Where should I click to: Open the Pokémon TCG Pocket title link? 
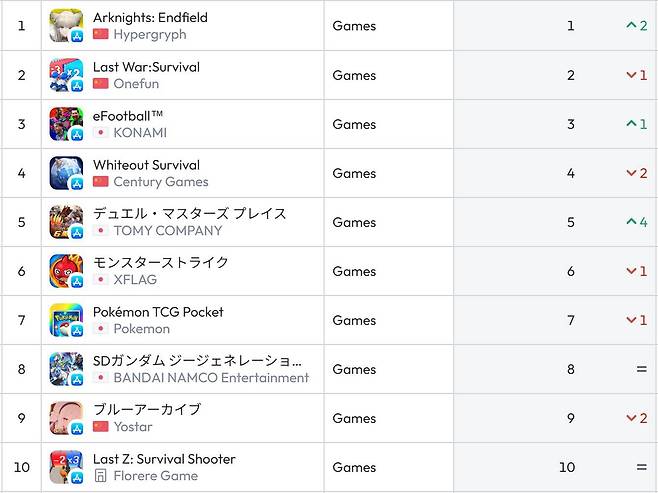[x=158, y=312]
